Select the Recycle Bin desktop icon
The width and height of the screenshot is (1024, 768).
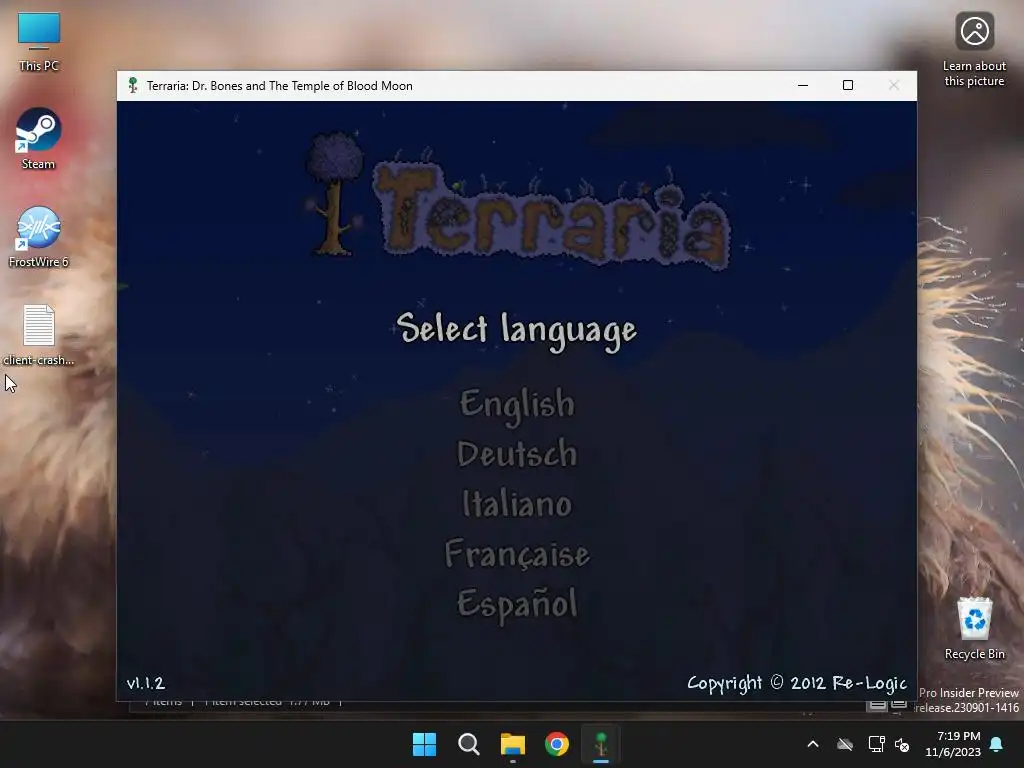(x=974, y=628)
